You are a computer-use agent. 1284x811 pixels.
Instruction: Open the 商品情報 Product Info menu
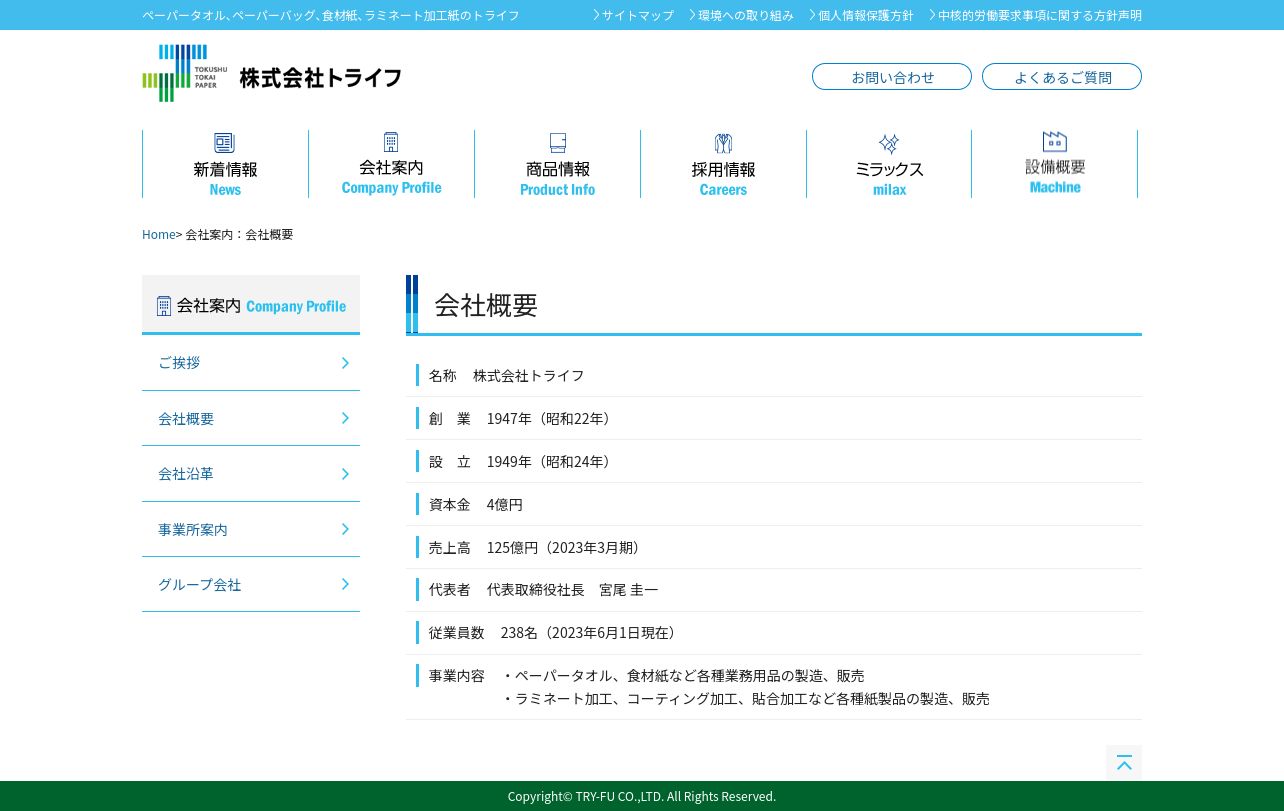pyautogui.click(x=558, y=164)
